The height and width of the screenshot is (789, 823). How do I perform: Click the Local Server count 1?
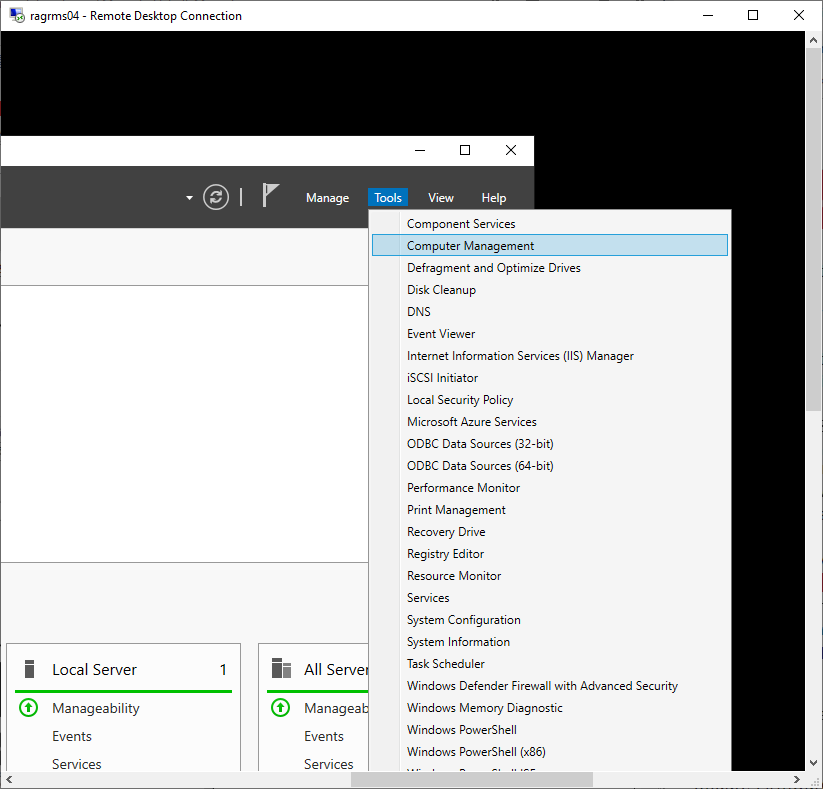223,670
